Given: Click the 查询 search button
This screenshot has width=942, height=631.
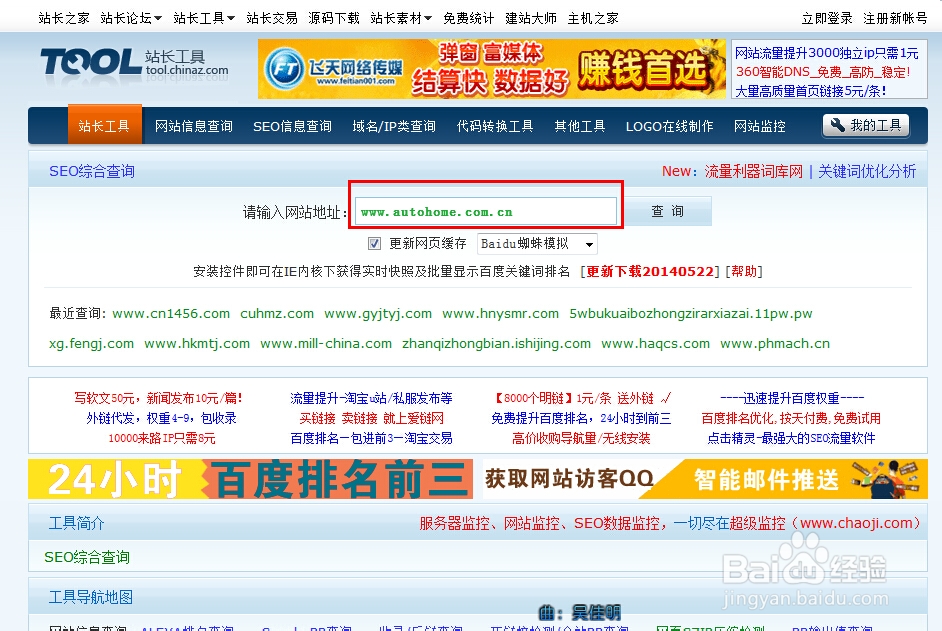Looking at the screenshot, I should click(667, 211).
